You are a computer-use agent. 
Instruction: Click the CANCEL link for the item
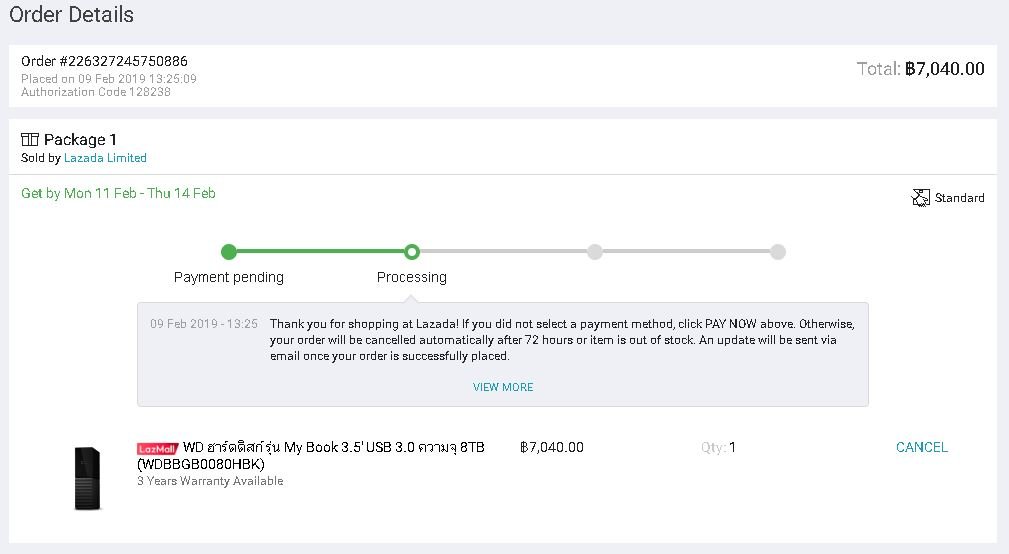tap(921, 447)
